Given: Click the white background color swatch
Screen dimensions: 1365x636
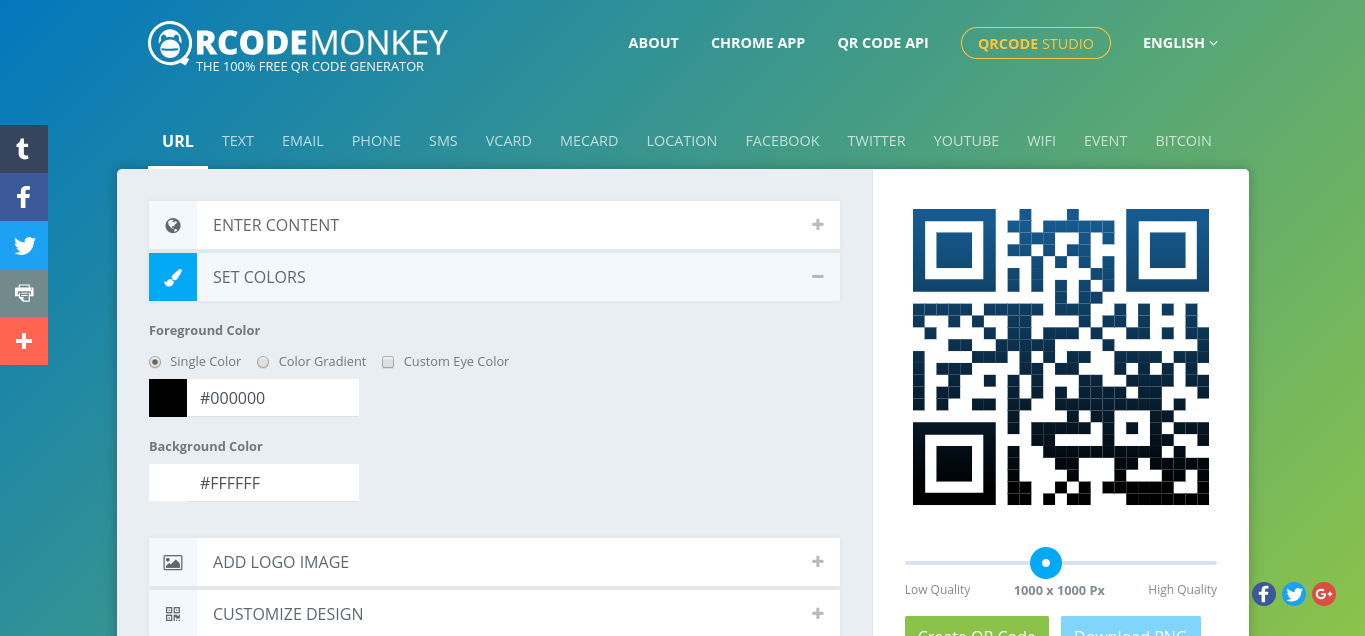Looking at the screenshot, I should (168, 483).
